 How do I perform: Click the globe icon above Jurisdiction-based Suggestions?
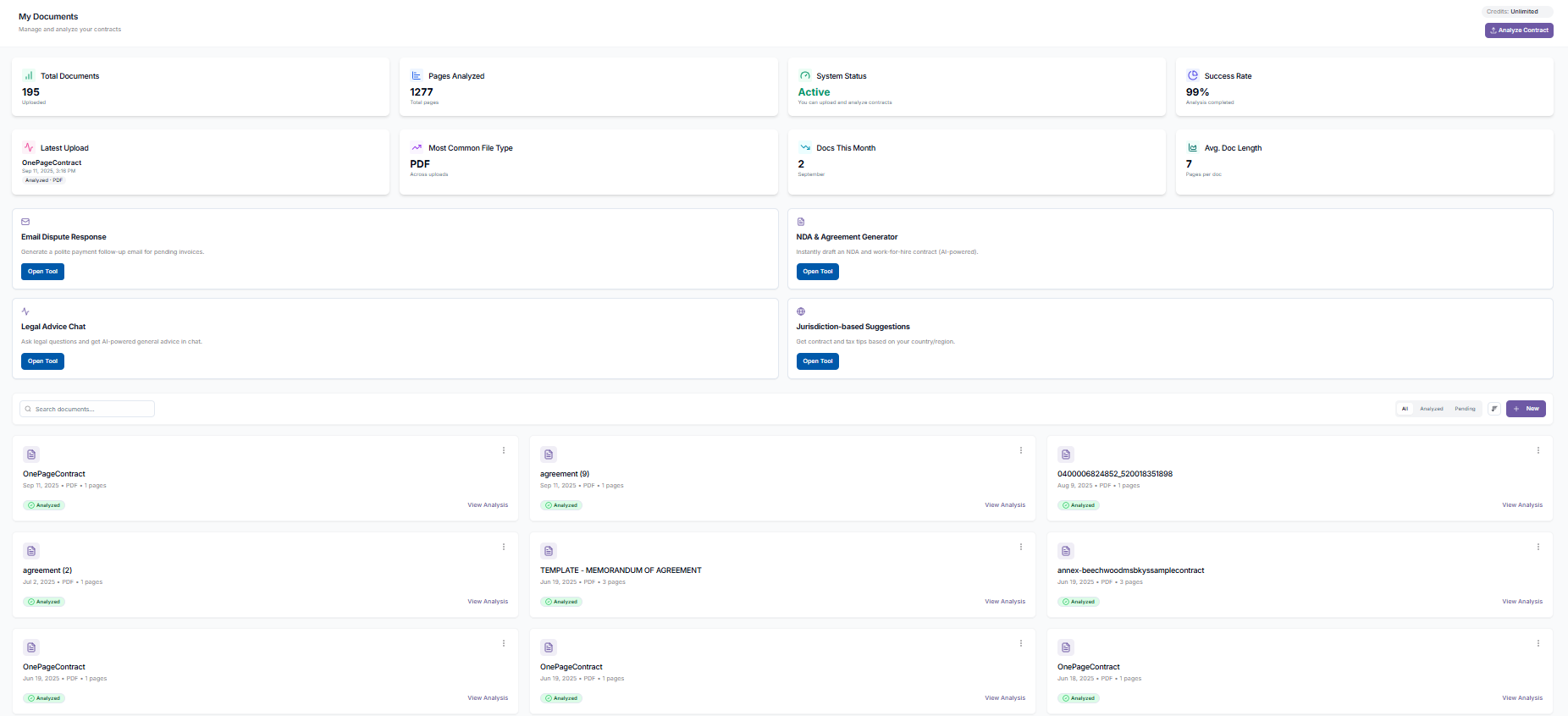pos(801,311)
